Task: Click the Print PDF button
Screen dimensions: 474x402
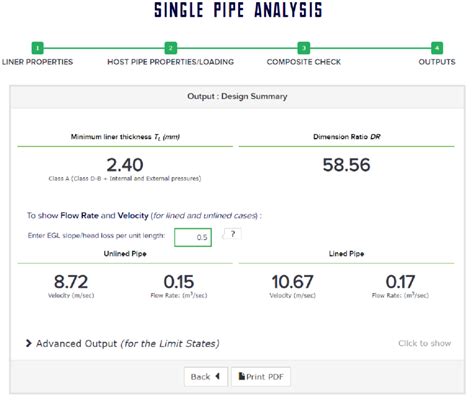Action: (261, 377)
